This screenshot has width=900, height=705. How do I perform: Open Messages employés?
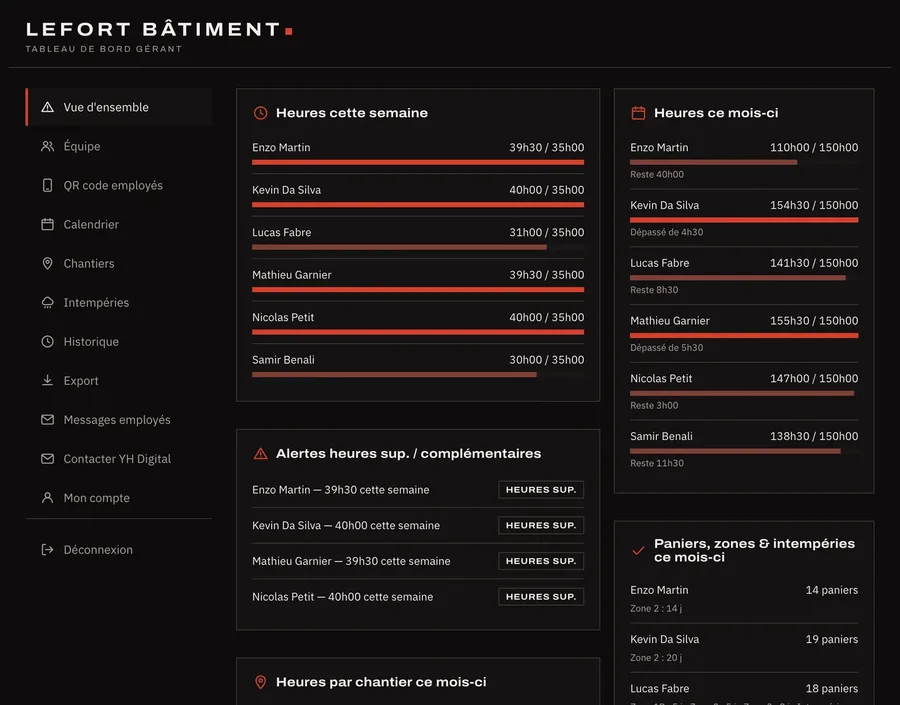pyautogui.click(x=119, y=420)
